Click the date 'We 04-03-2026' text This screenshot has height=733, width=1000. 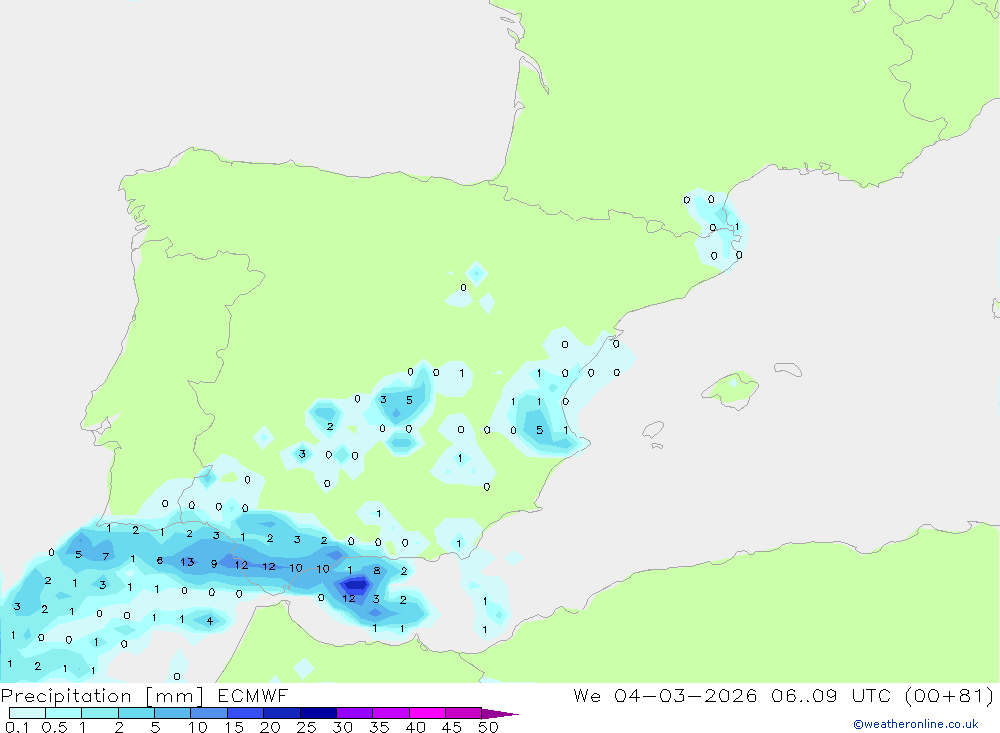pyautogui.click(x=665, y=696)
